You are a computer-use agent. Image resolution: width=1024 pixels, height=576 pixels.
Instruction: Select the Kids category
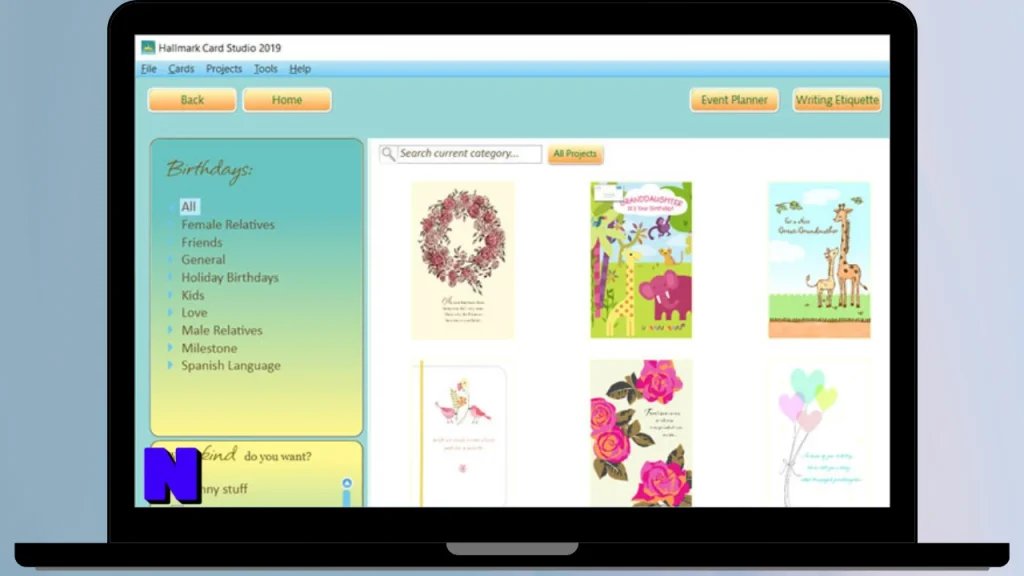click(193, 295)
